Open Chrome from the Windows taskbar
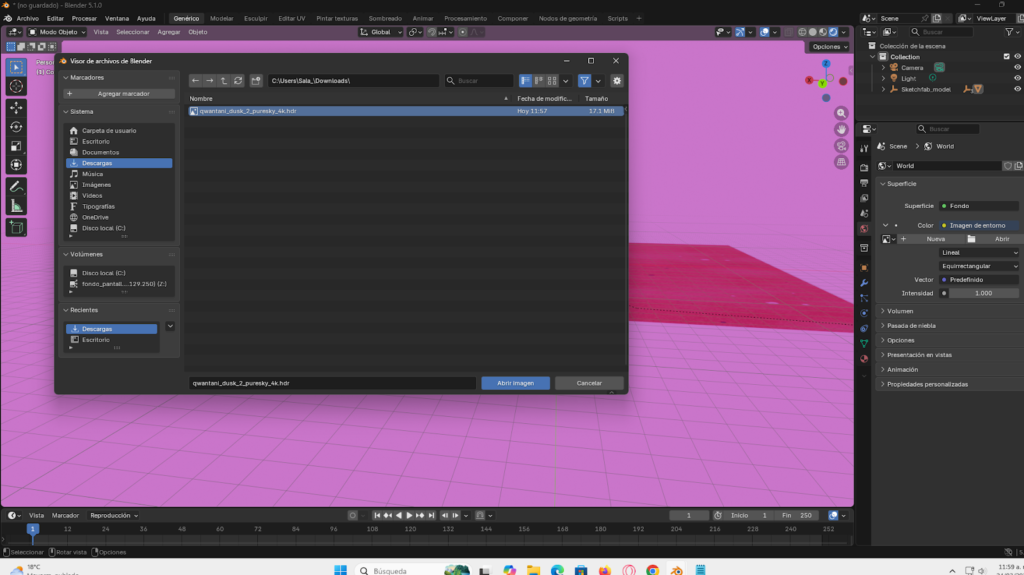 point(652,570)
